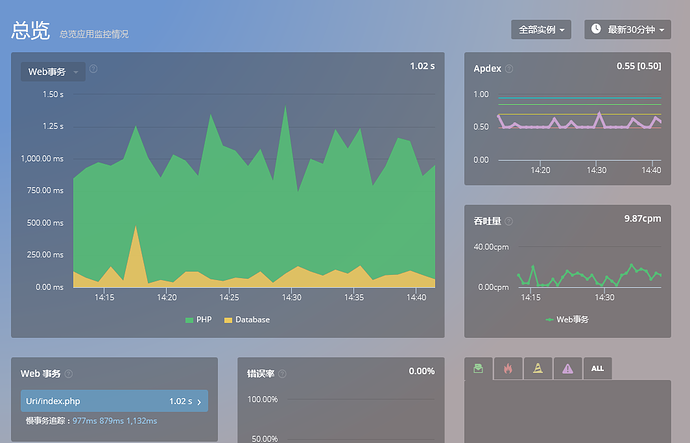
Task: Click the 879ms slow transaction trace
Action: (110, 421)
